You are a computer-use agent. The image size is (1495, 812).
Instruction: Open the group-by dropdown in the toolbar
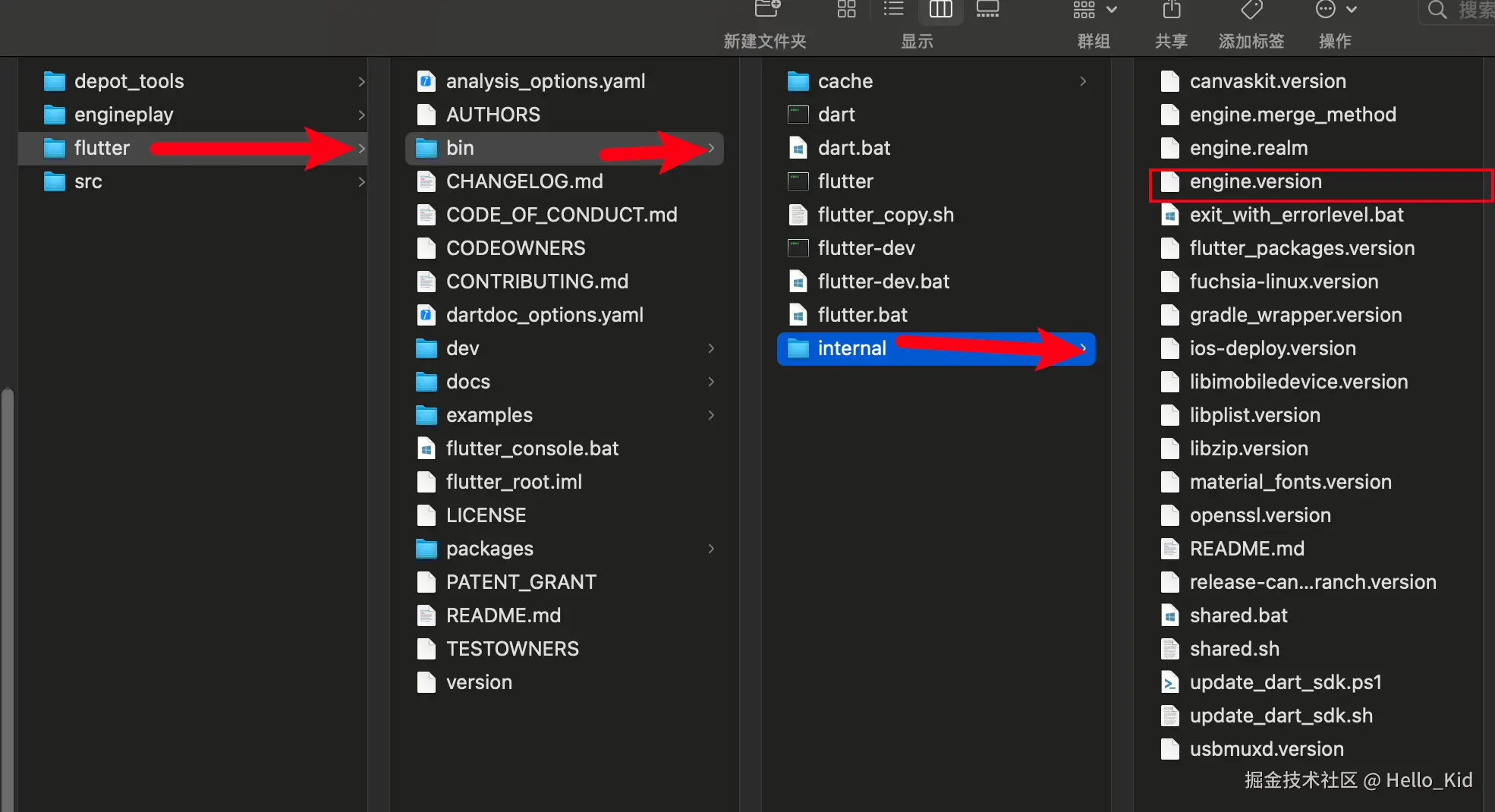click(1094, 9)
